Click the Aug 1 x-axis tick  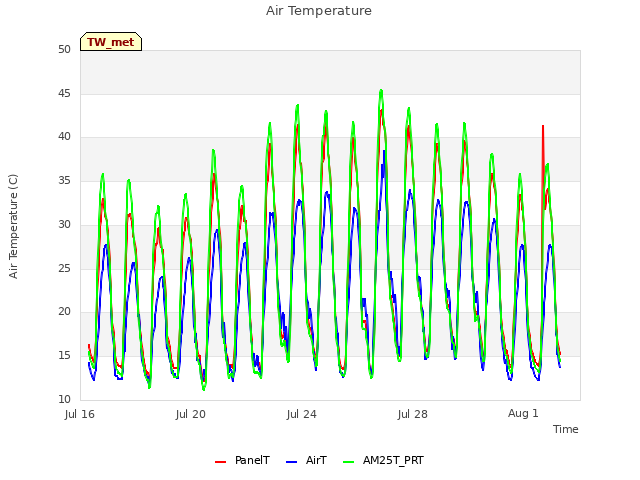(x=523, y=413)
